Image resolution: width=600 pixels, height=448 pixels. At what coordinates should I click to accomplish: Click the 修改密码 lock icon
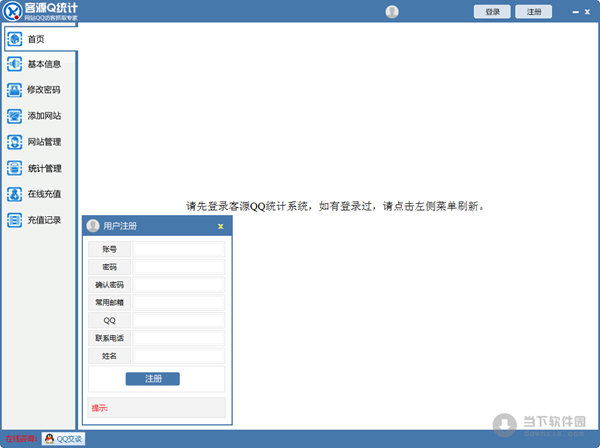tap(15, 90)
